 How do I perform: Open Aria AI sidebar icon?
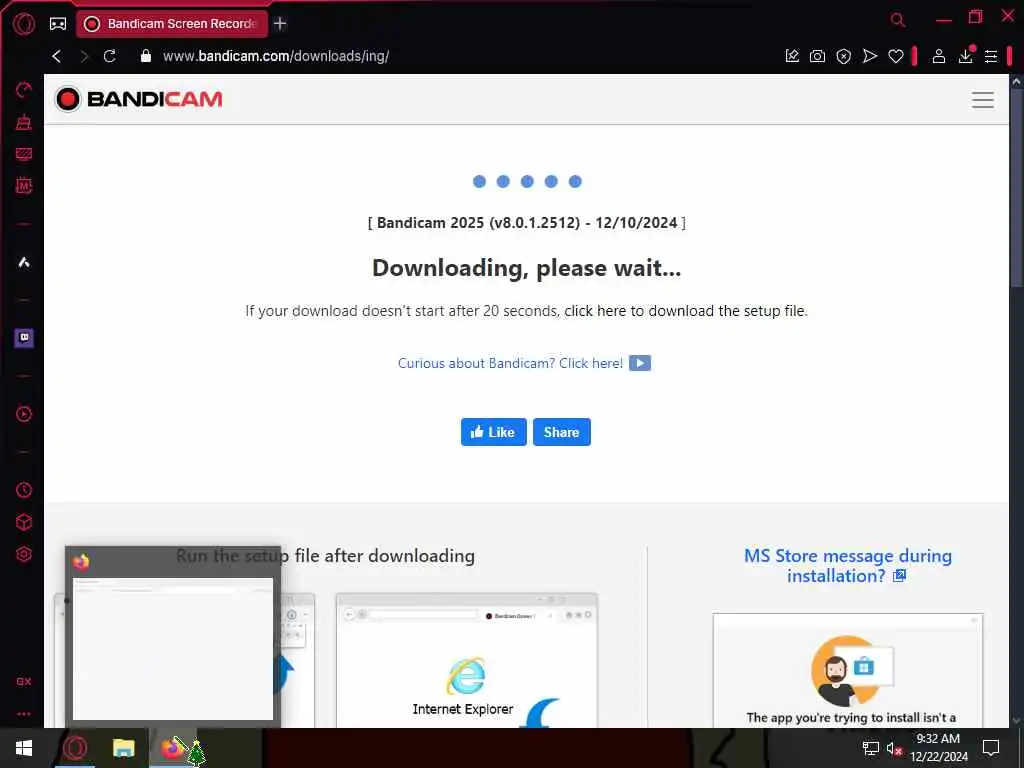(x=24, y=263)
